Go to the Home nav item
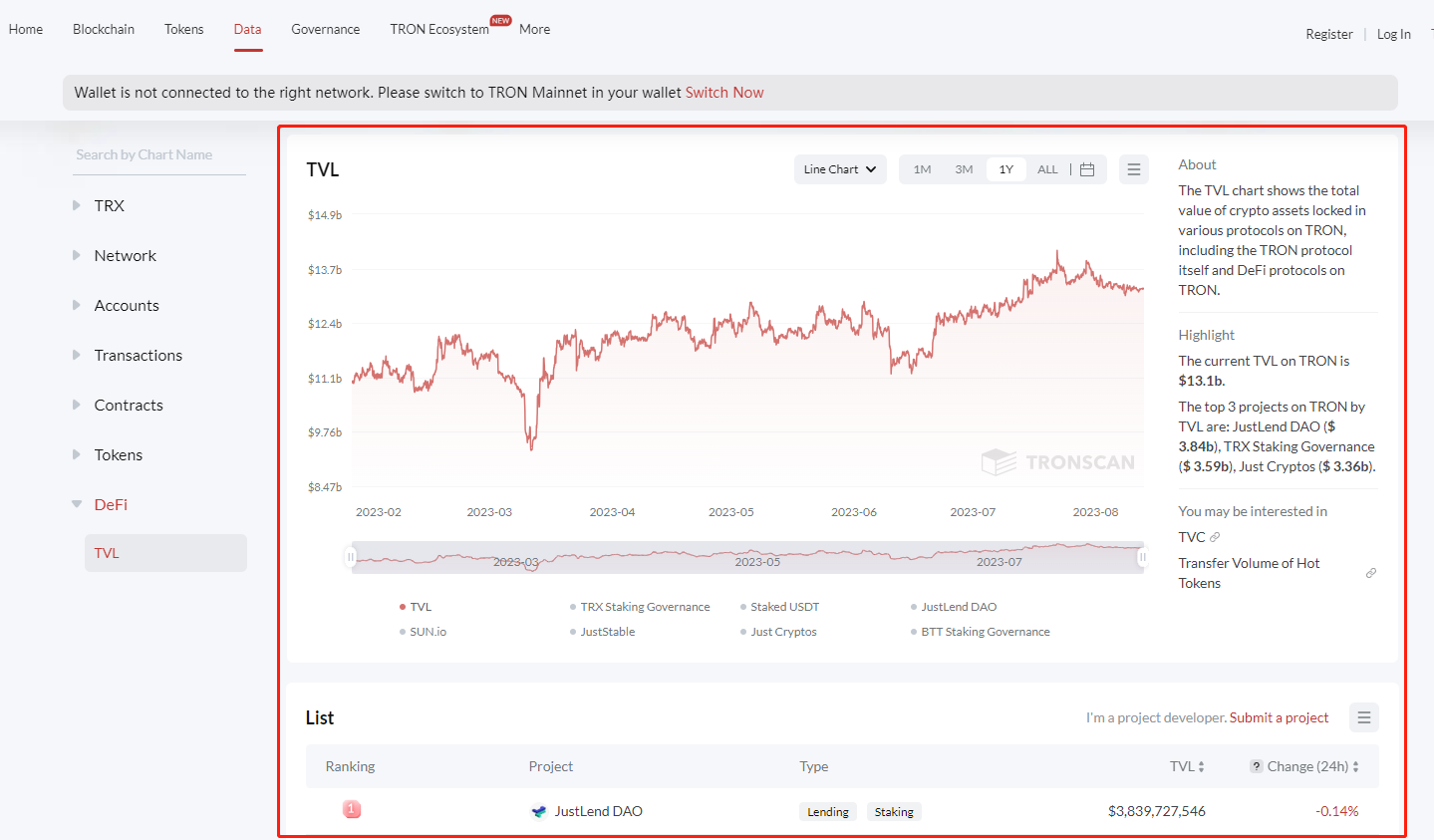The width and height of the screenshot is (1434, 840). coord(26,29)
